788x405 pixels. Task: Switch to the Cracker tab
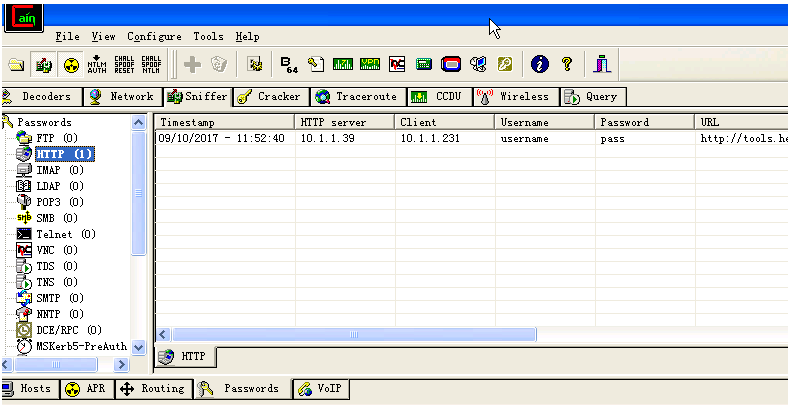click(271, 96)
